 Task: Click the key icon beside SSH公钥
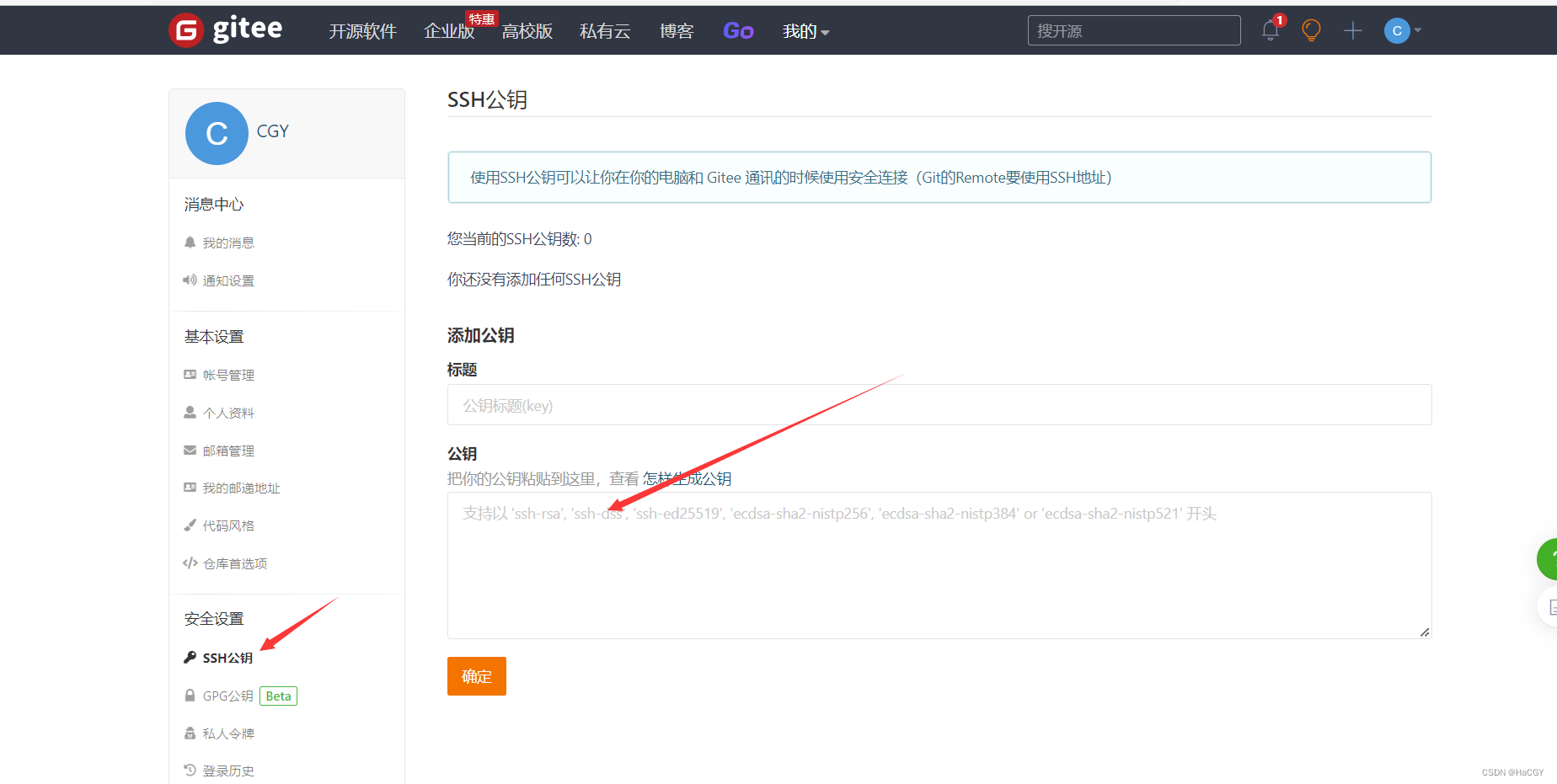click(x=190, y=658)
